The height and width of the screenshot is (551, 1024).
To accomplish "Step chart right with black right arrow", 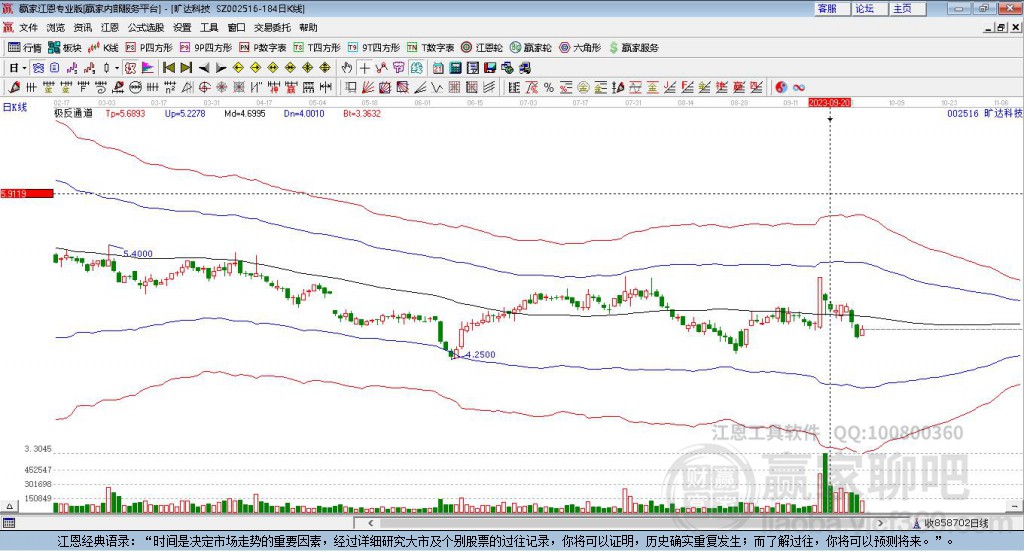I will point(221,68).
